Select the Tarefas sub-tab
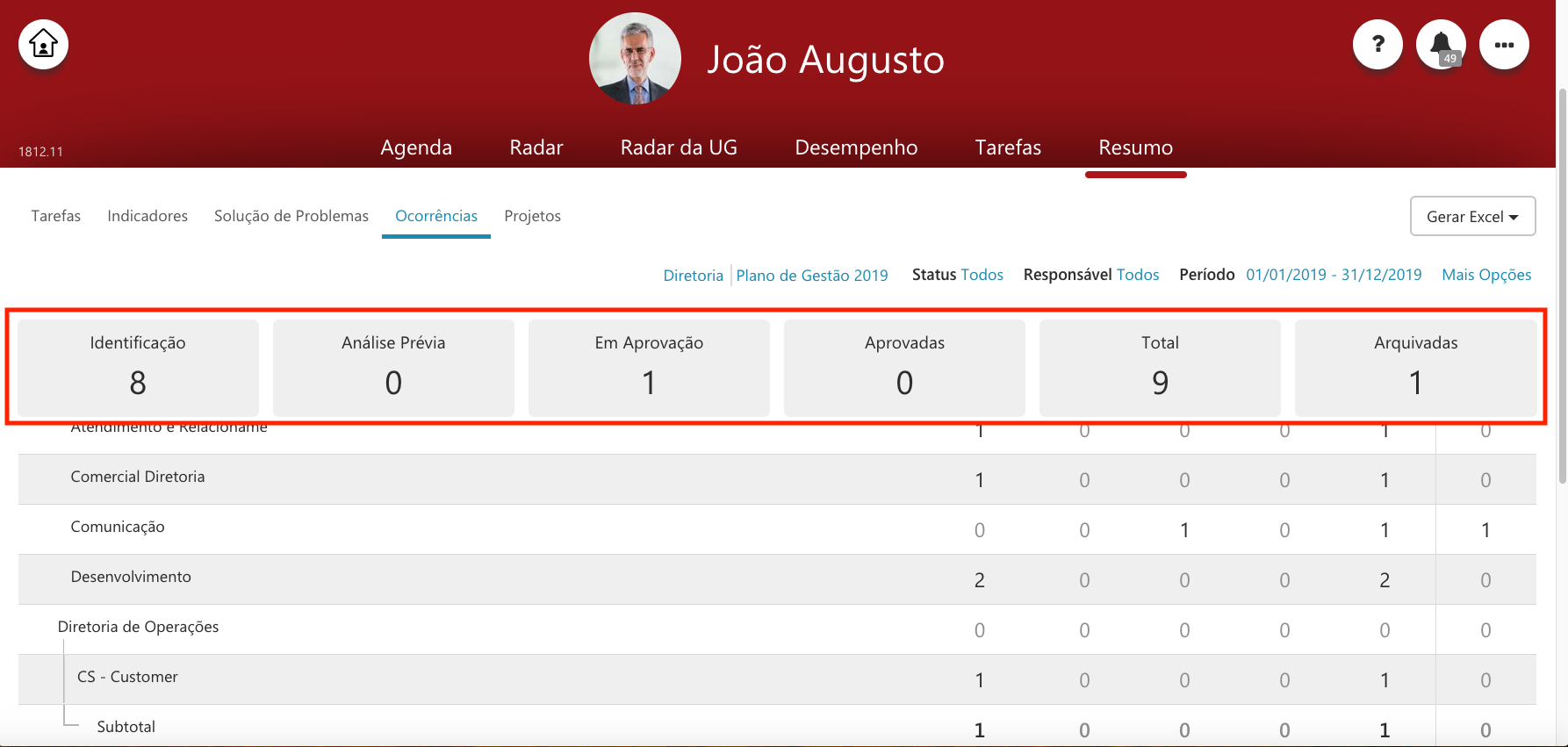 pos(55,216)
